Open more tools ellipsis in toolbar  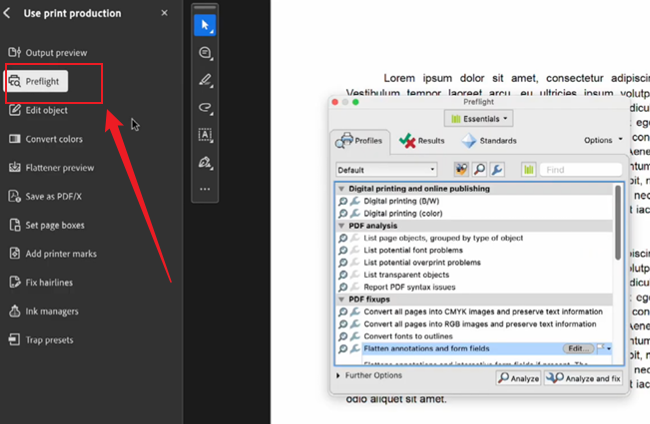coord(205,189)
